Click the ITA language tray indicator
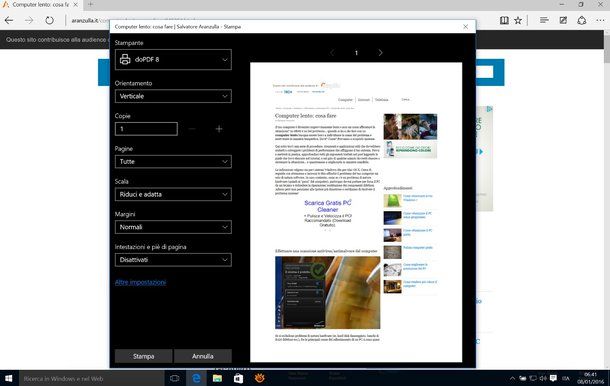Screen dimensions: 610x386 [566, 378]
